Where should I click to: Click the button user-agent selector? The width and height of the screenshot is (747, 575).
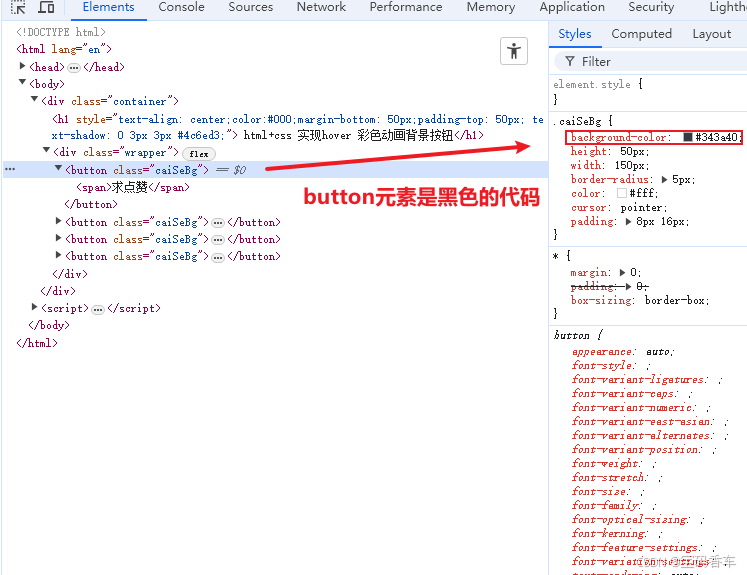[571, 335]
